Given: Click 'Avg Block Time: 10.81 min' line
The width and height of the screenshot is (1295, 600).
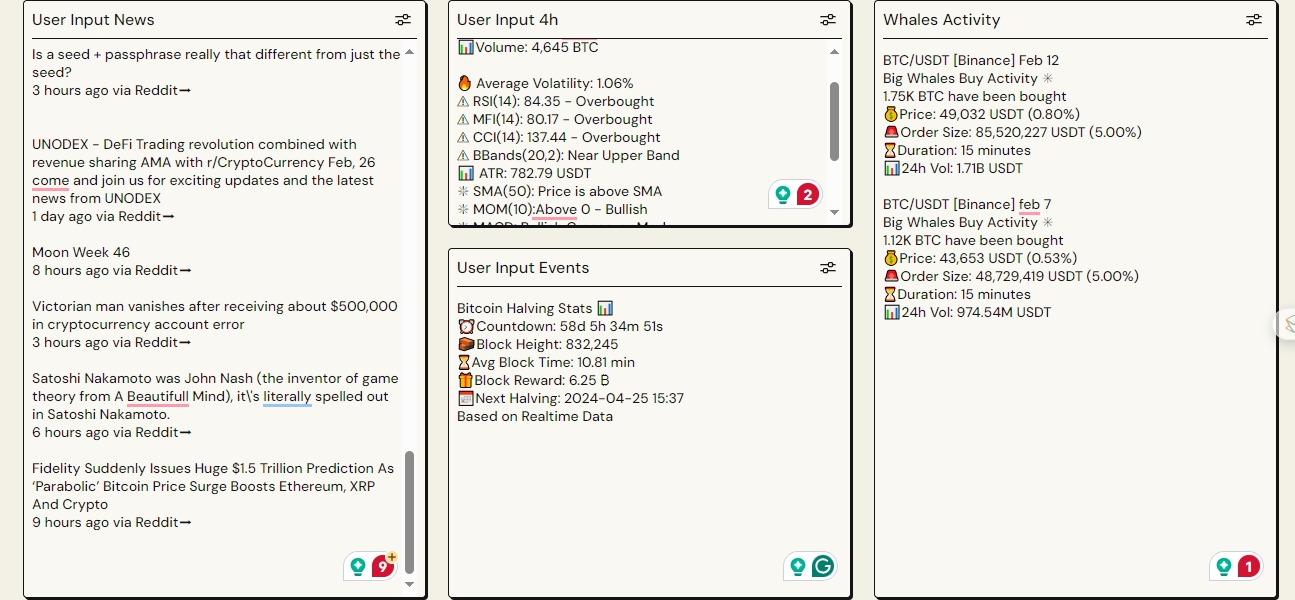Looking at the screenshot, I should coord(546,362).
